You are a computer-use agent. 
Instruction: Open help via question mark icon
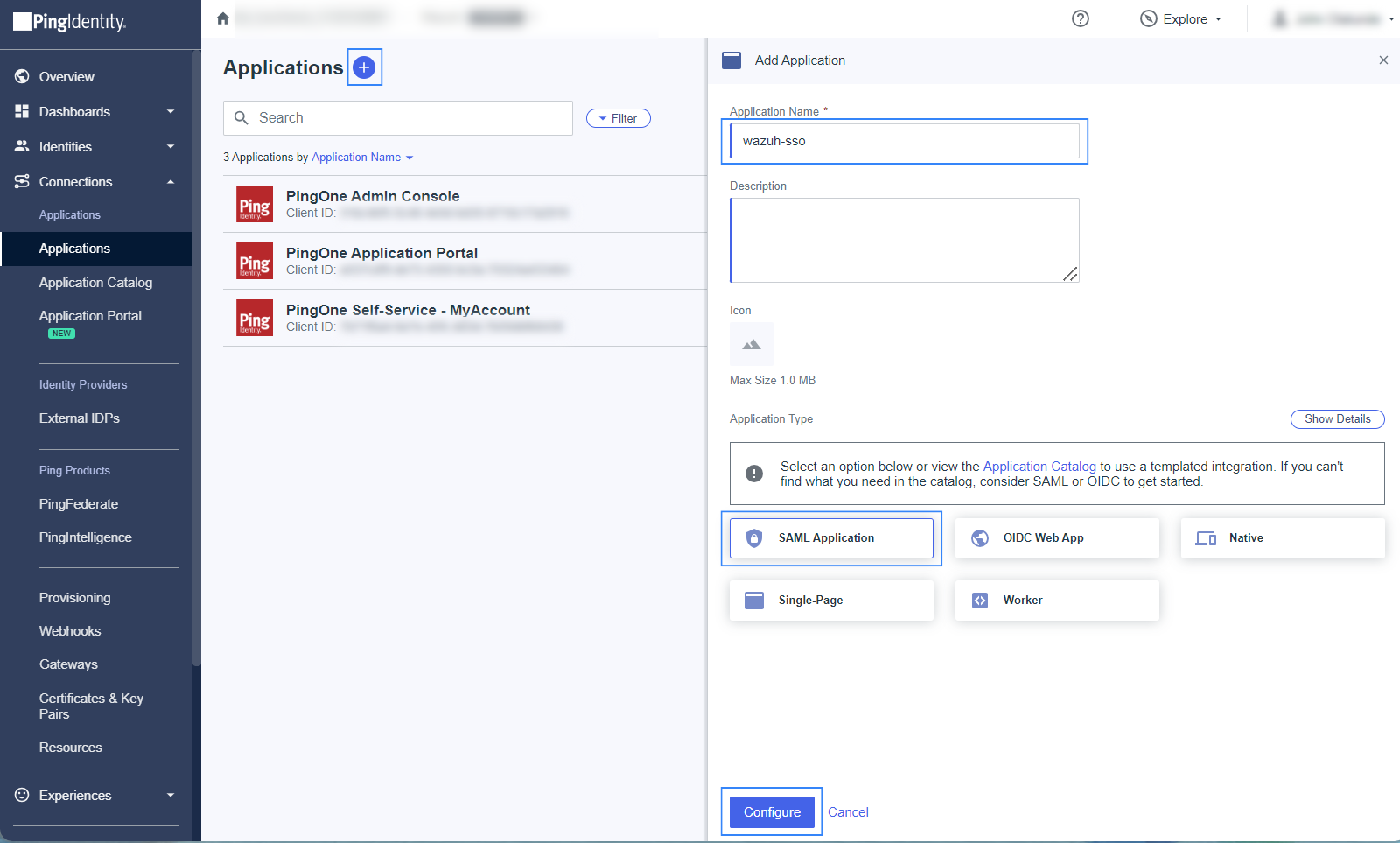(1081, 18)
